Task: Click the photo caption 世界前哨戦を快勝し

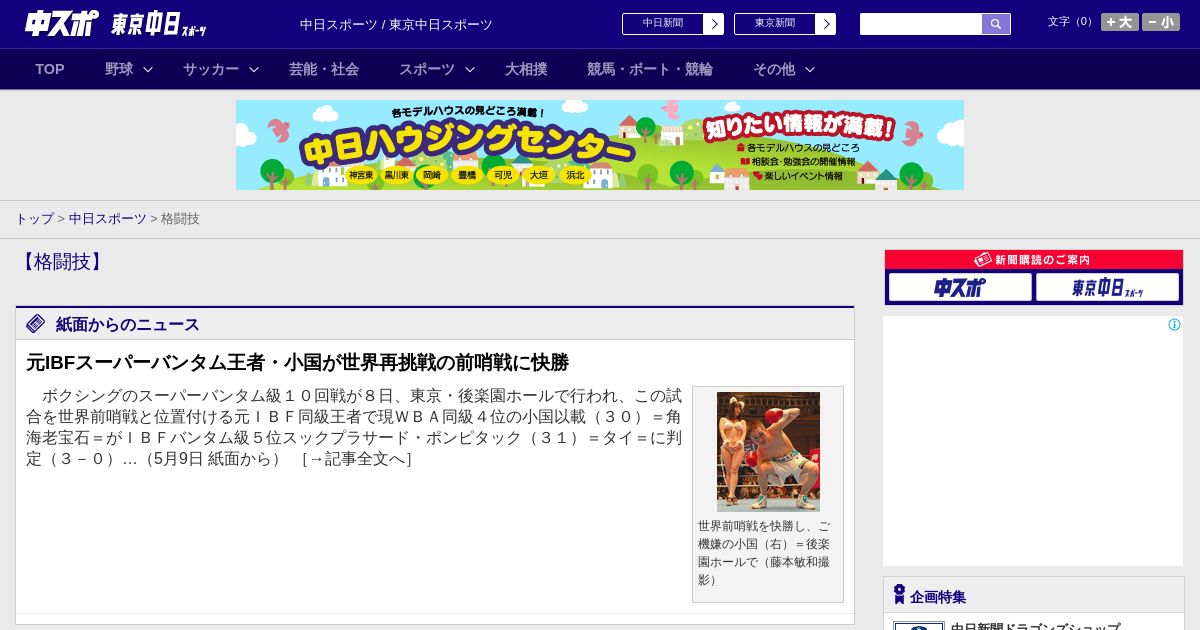Action: pyautogui.click(x=764, y=552)
